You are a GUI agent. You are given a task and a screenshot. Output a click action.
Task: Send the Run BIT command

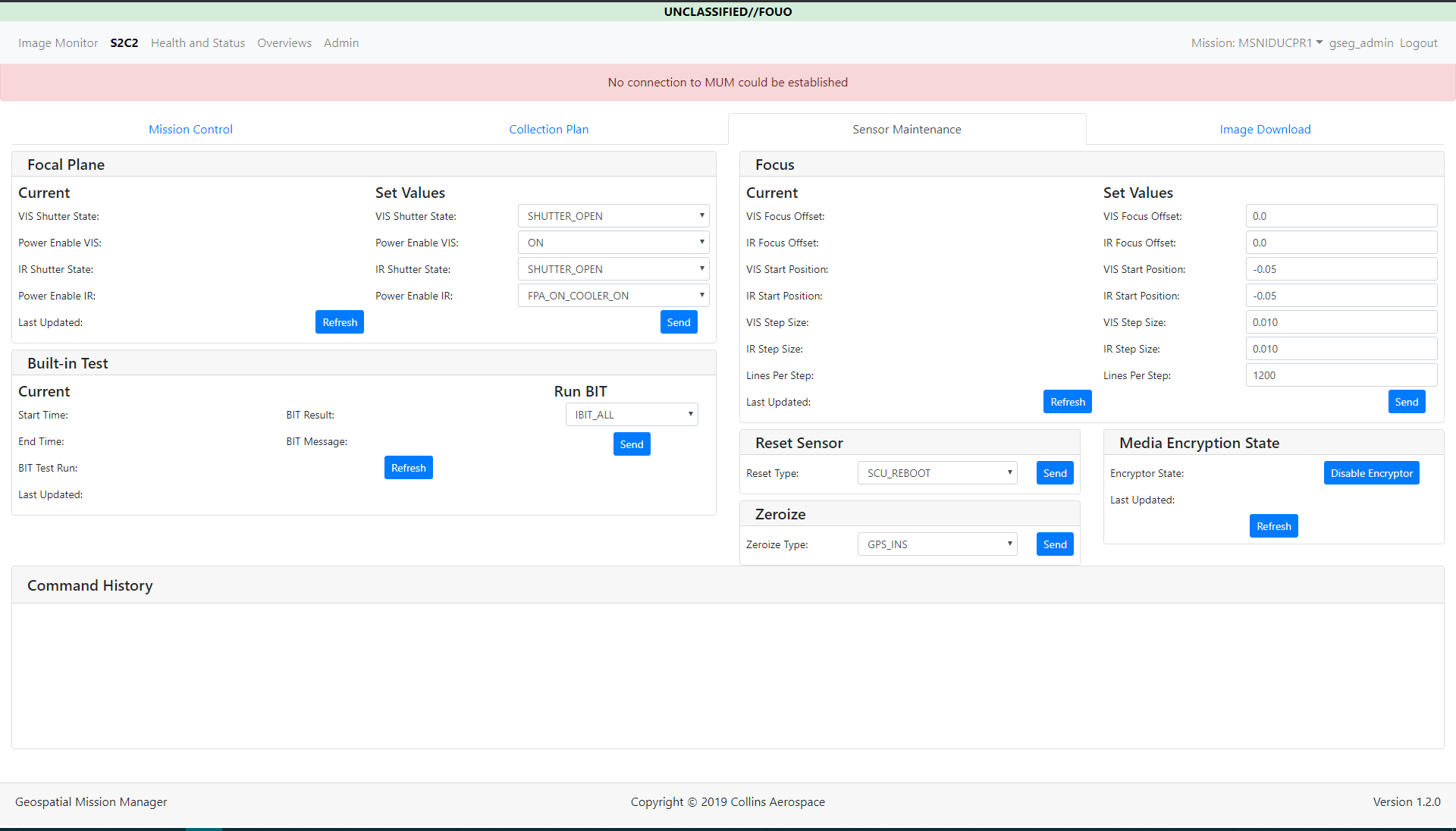click(x=632, y=444)
